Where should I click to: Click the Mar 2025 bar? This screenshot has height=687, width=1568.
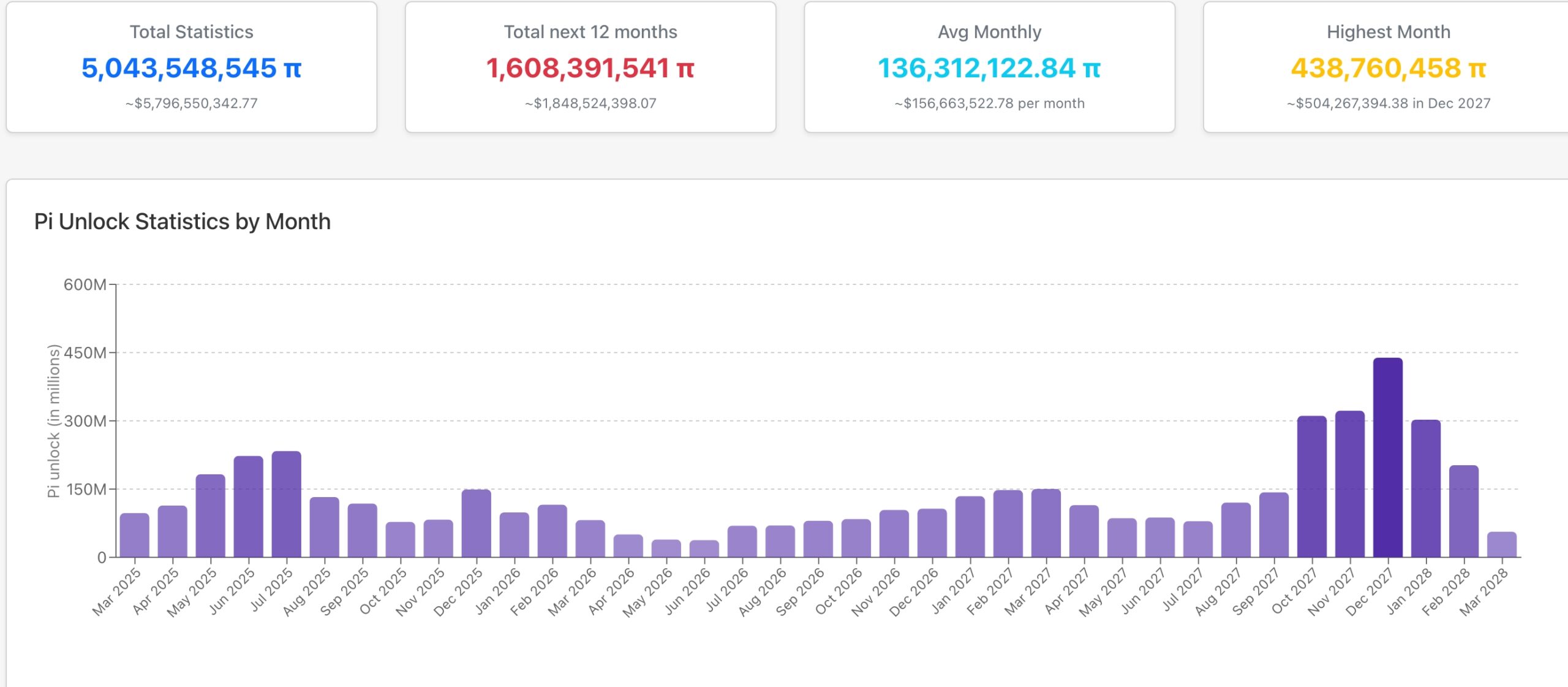click(x=134, y=535)
